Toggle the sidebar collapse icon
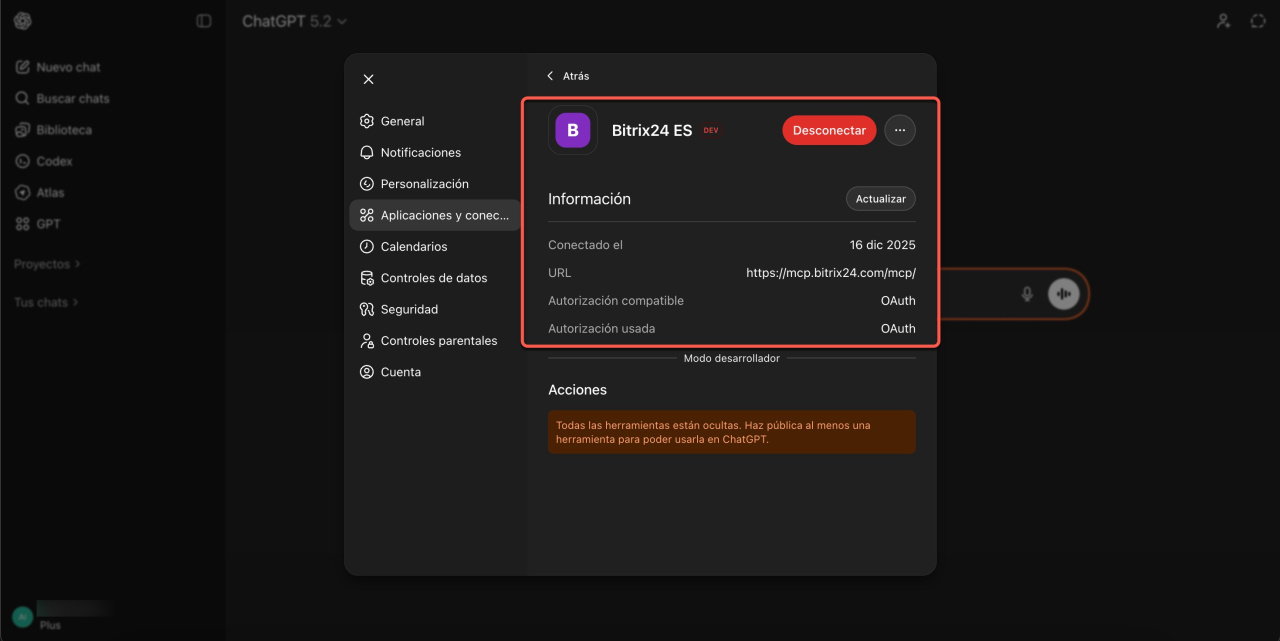The width and height of the screenshot is (1280, 641). [x=204, y=21]
